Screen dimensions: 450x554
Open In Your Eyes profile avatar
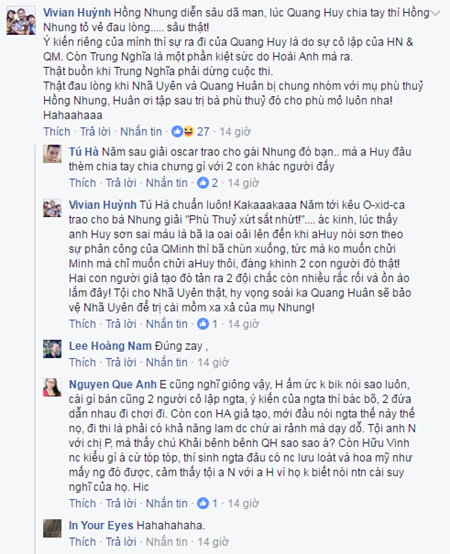52,528
